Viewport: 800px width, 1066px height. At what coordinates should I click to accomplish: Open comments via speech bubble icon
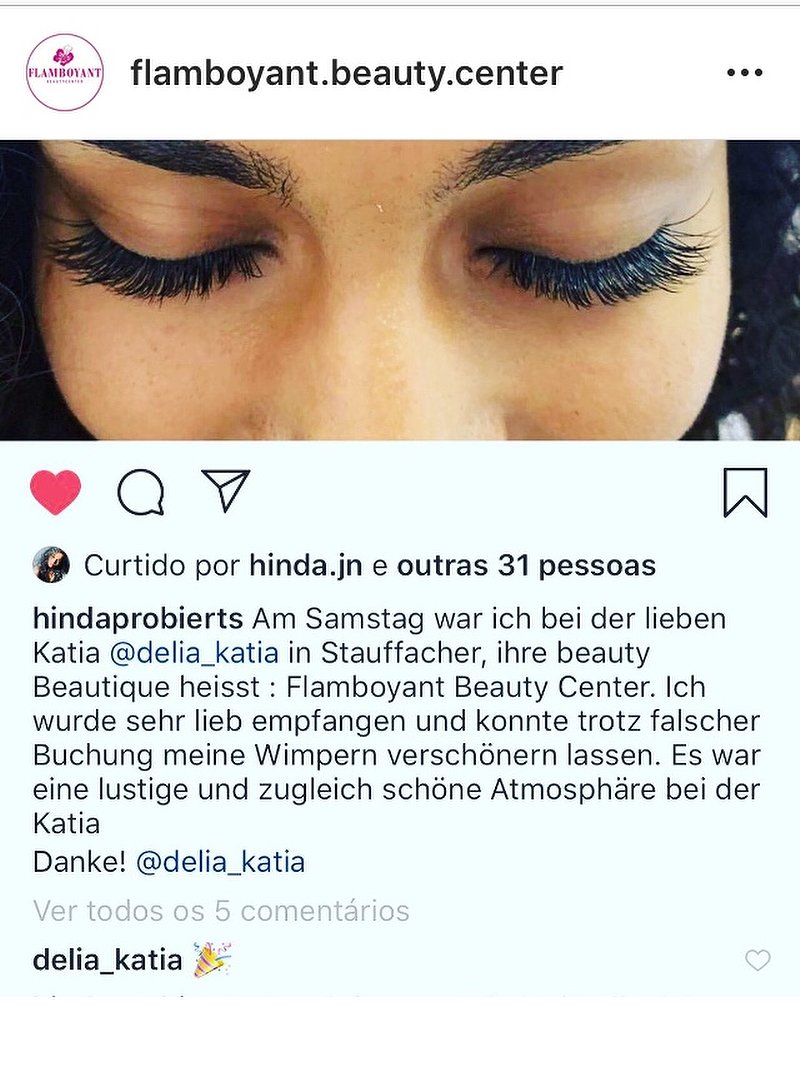pyautogui.click(x=141, y=492)
